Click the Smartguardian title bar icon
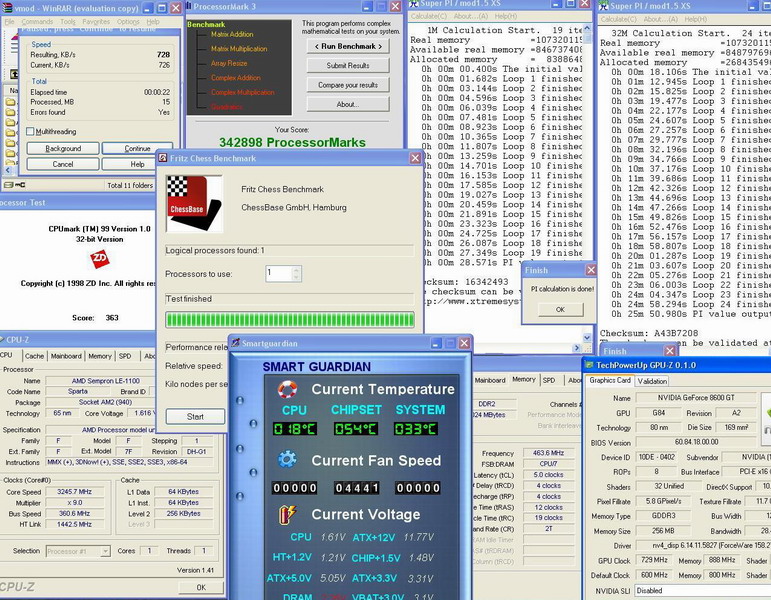The height and width of the screenshot is (600, 771). coord(236,343)
